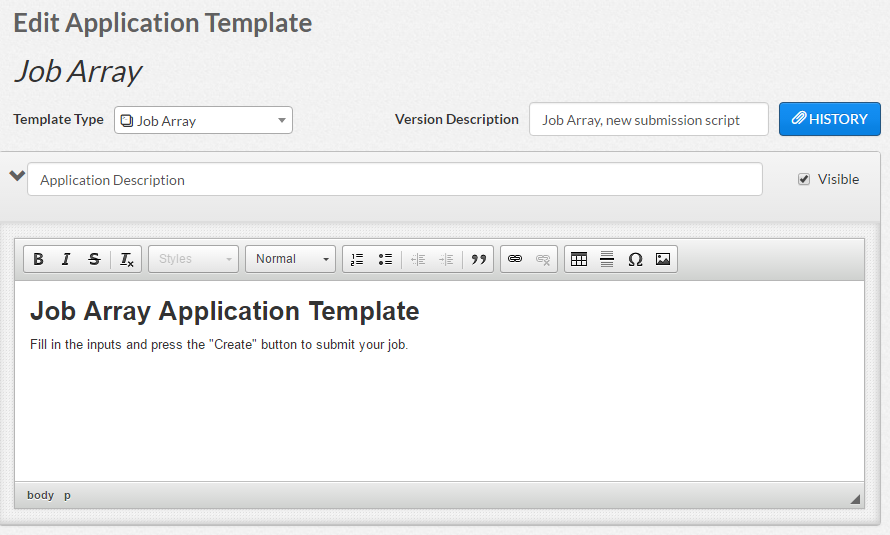This screenshot has height=535, width=890.
Task: Insert a block quote
Action: (478, 259)
